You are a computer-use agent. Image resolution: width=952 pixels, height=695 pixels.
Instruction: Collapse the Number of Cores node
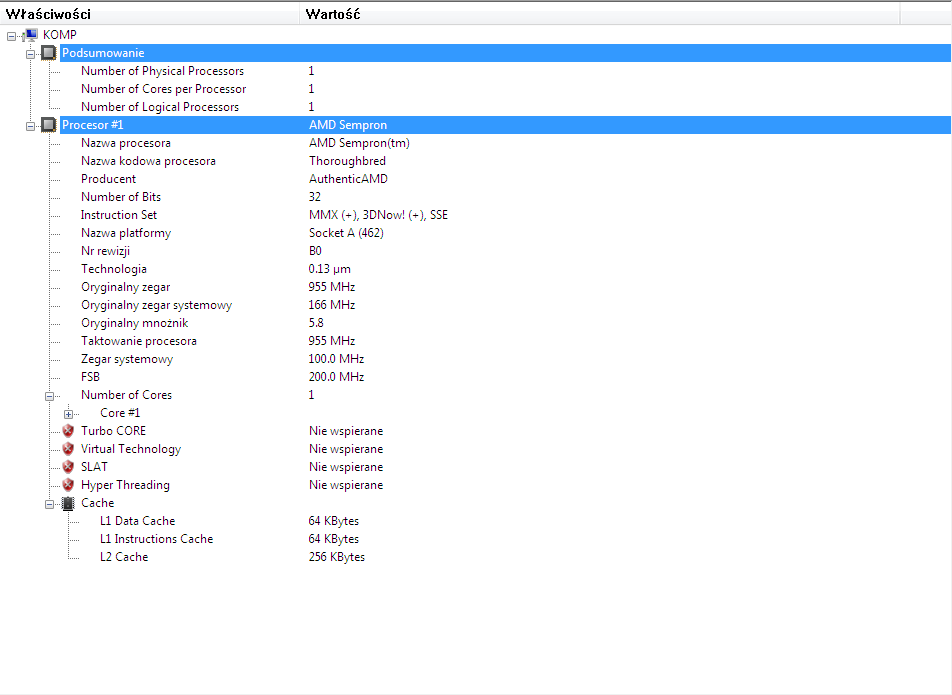point(50,396)
